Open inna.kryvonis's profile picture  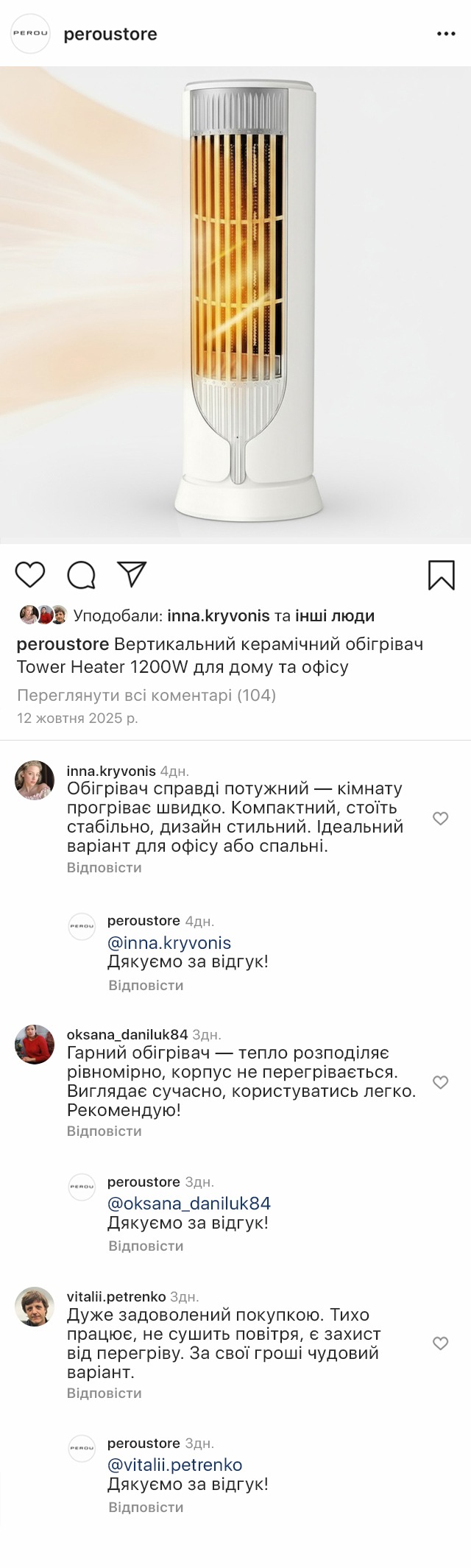(x=35, y=780)
